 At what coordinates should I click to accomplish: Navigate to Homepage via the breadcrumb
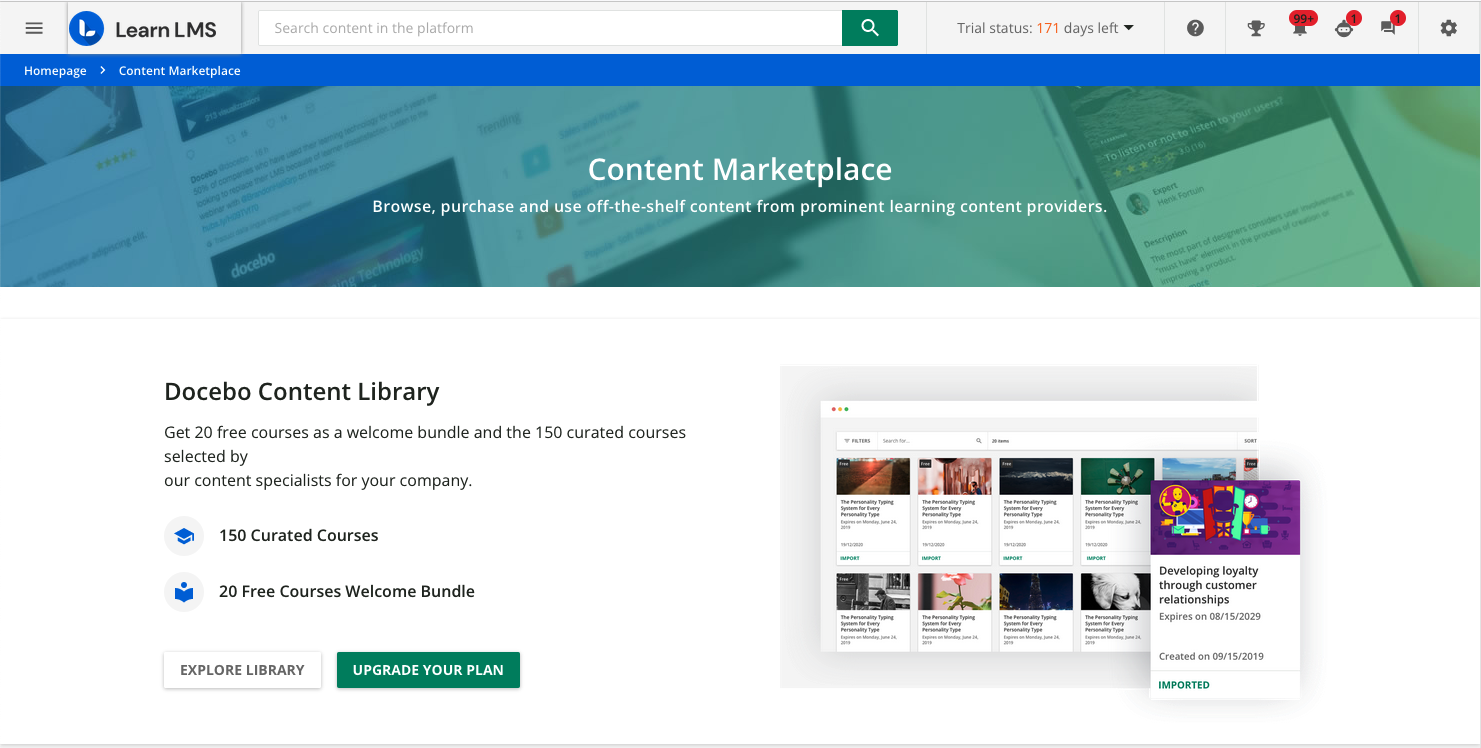coord(55,70)
